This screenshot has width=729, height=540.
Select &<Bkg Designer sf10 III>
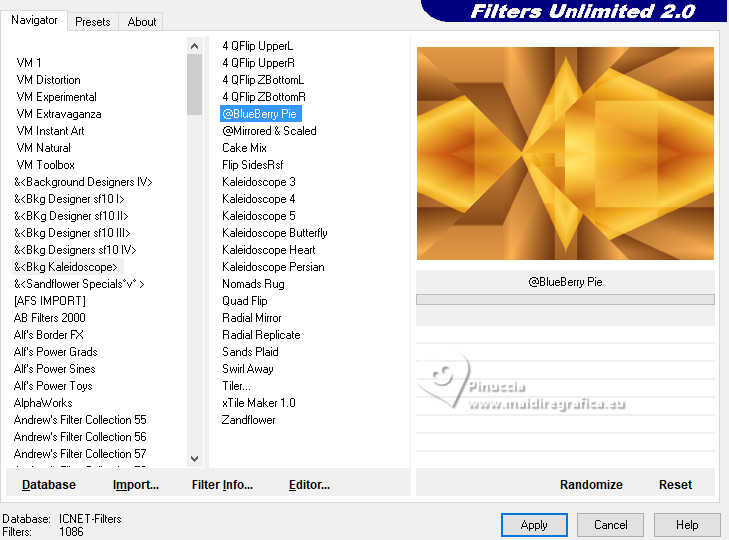(x=72, y=233)
